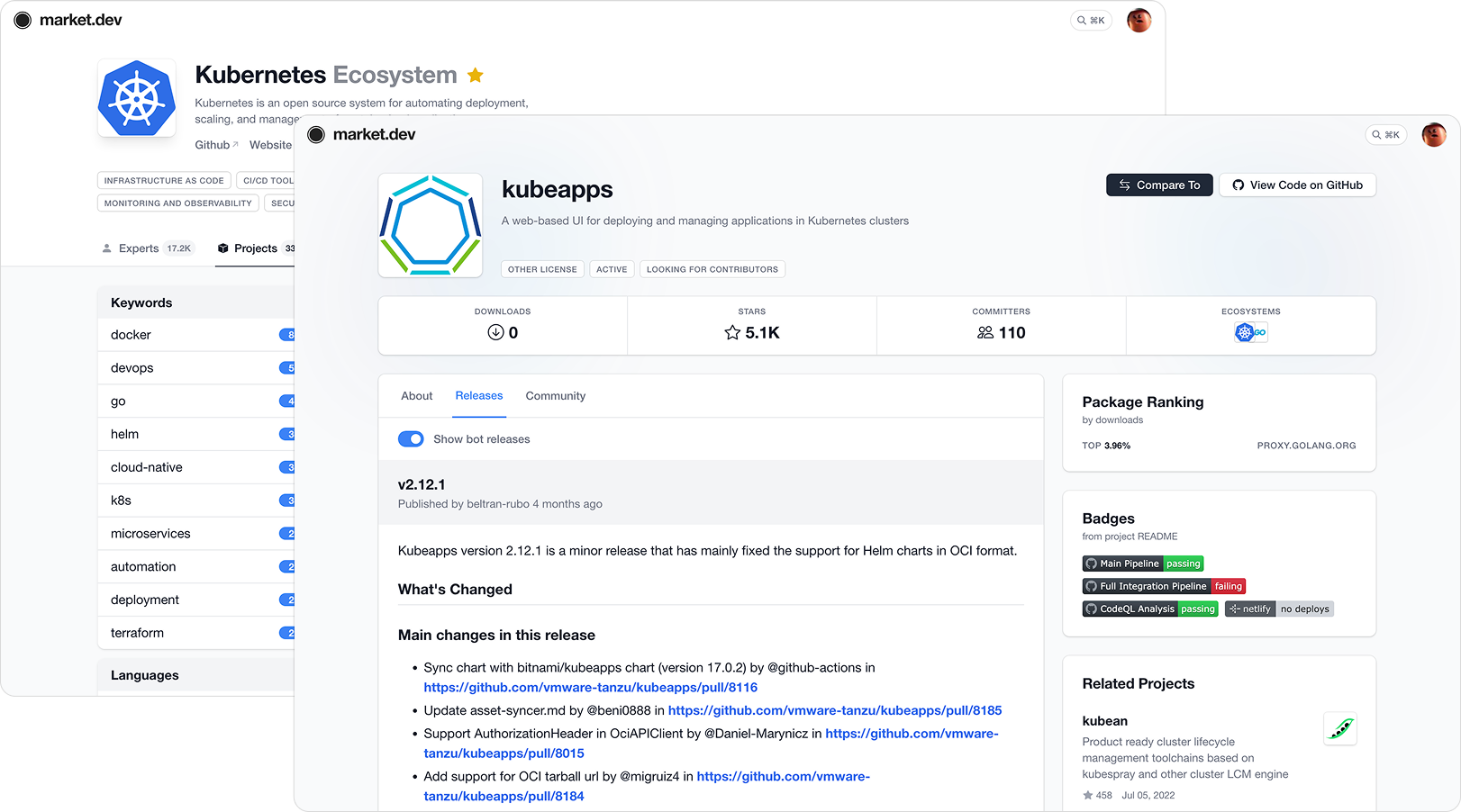The height and width of the screenshot is (812, 1461).
Task: Click the CI/CD TOOL tag
Action: point(268,181)
